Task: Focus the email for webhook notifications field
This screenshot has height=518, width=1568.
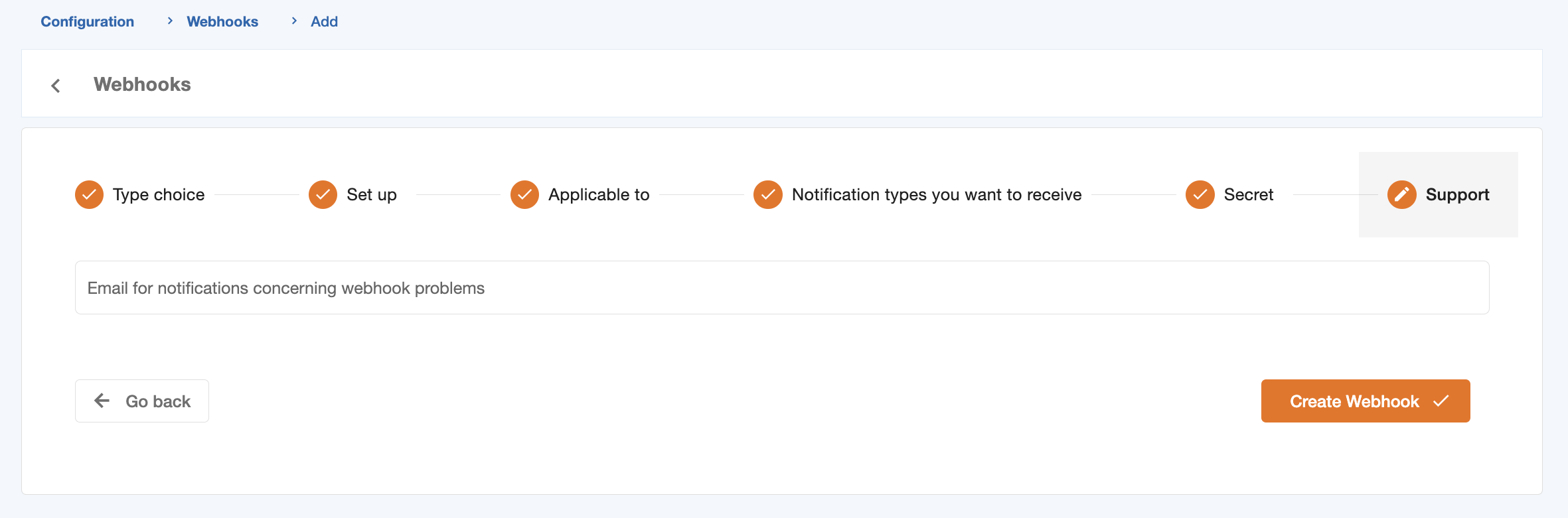Action: coord(781,288)
